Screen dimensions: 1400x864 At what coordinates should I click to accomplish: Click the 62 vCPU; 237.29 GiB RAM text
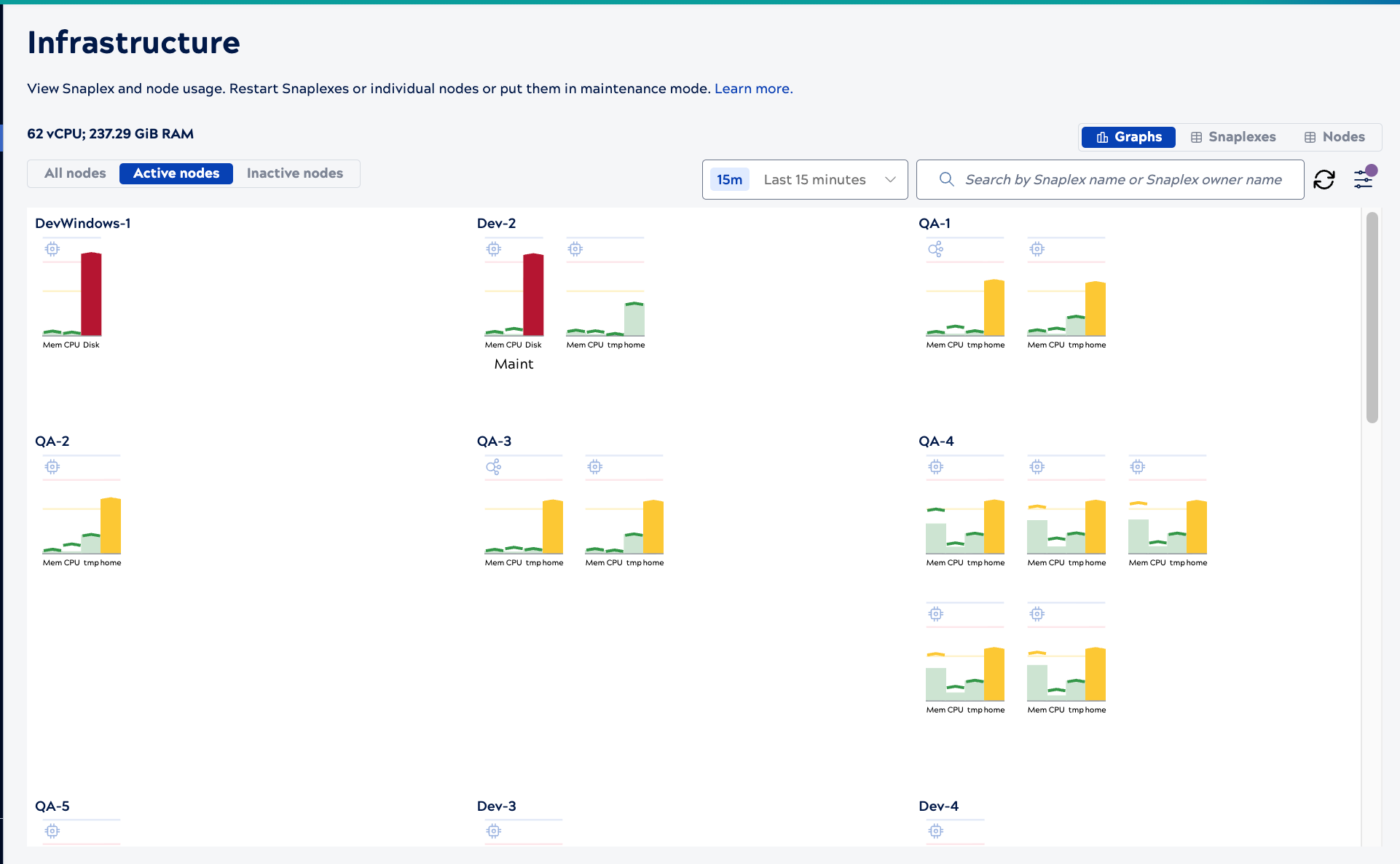[110, 134]
